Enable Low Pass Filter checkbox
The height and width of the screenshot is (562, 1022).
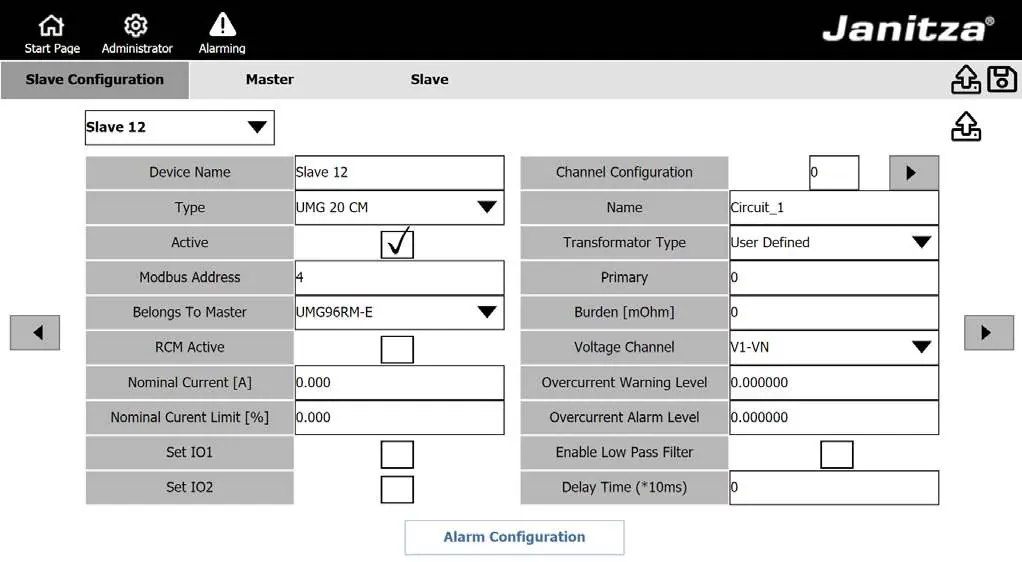pos(837,454)
